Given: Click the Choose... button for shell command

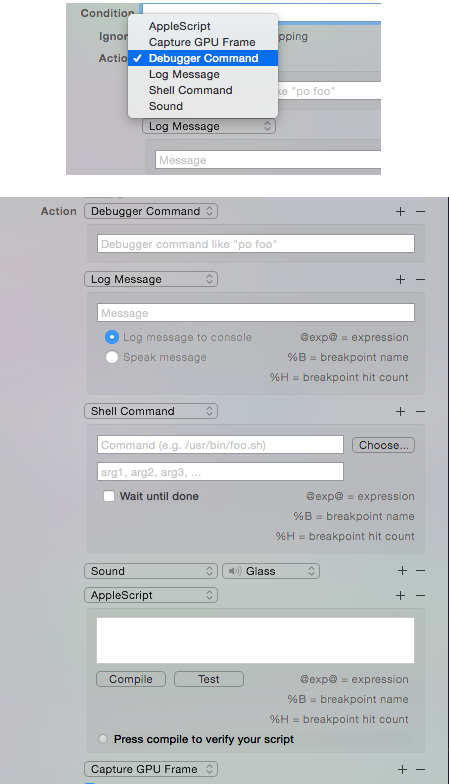Looking at the screenshot, I should [x=383, y=445].
